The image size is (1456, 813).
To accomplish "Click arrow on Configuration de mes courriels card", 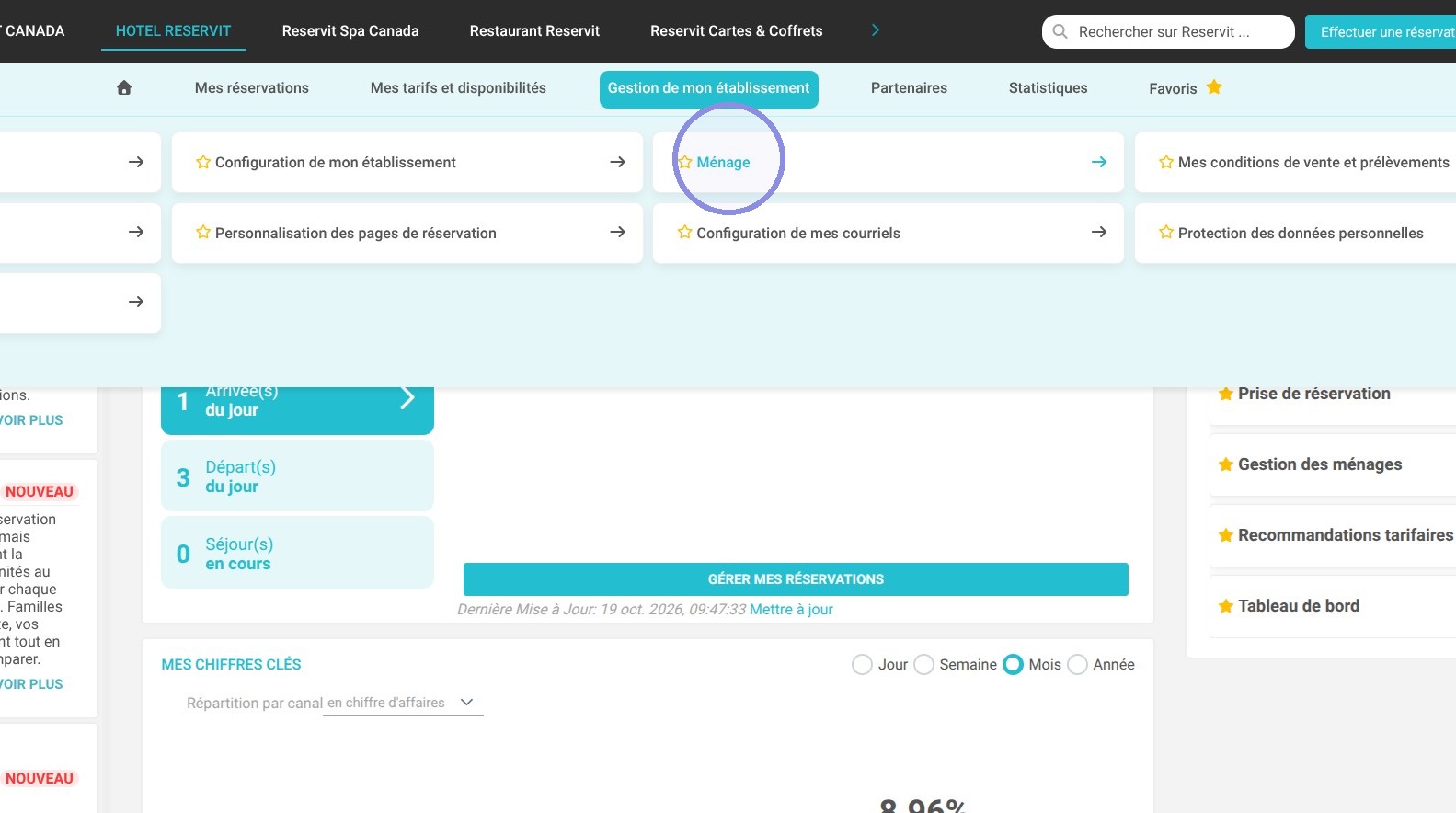I will pos(1099,233).
